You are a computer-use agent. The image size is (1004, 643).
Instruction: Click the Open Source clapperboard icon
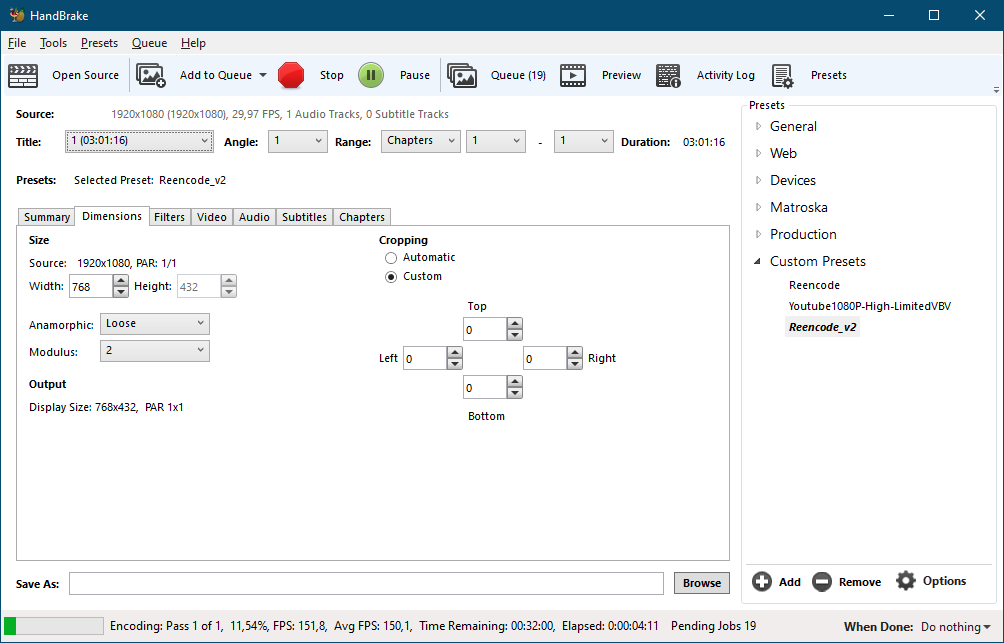(x=23, y=76)
